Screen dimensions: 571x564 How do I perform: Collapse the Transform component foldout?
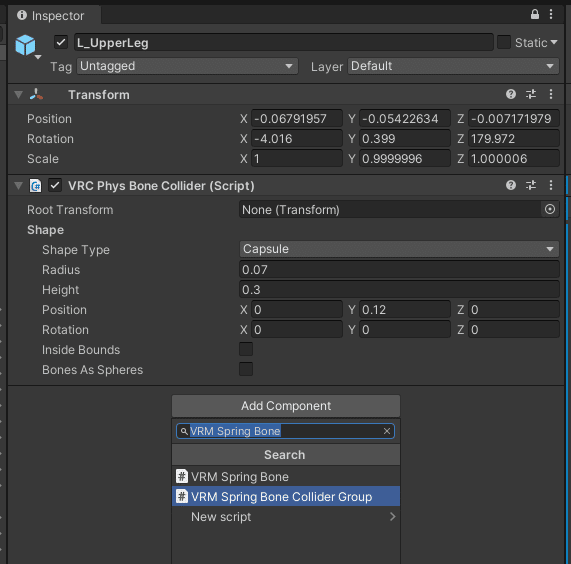18,95
